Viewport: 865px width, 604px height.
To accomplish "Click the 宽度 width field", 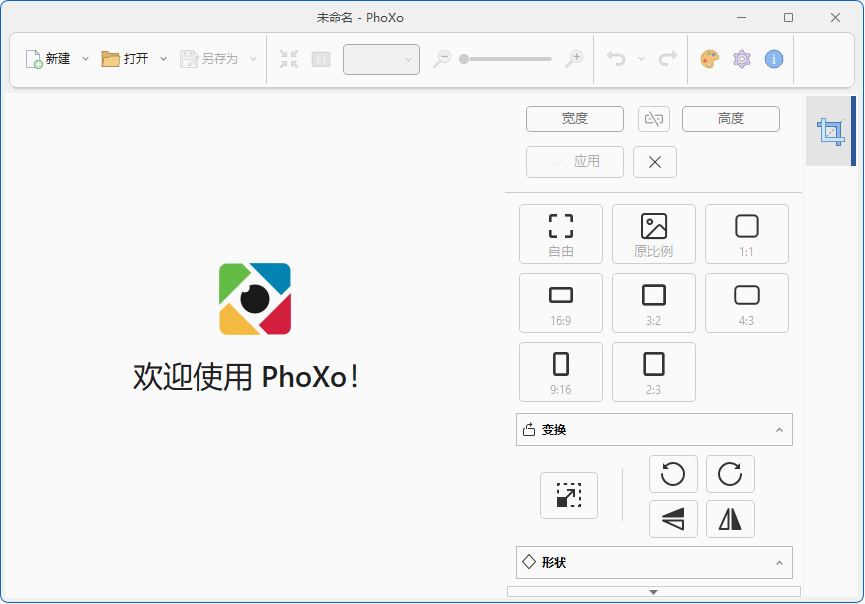I will (575, 119).
